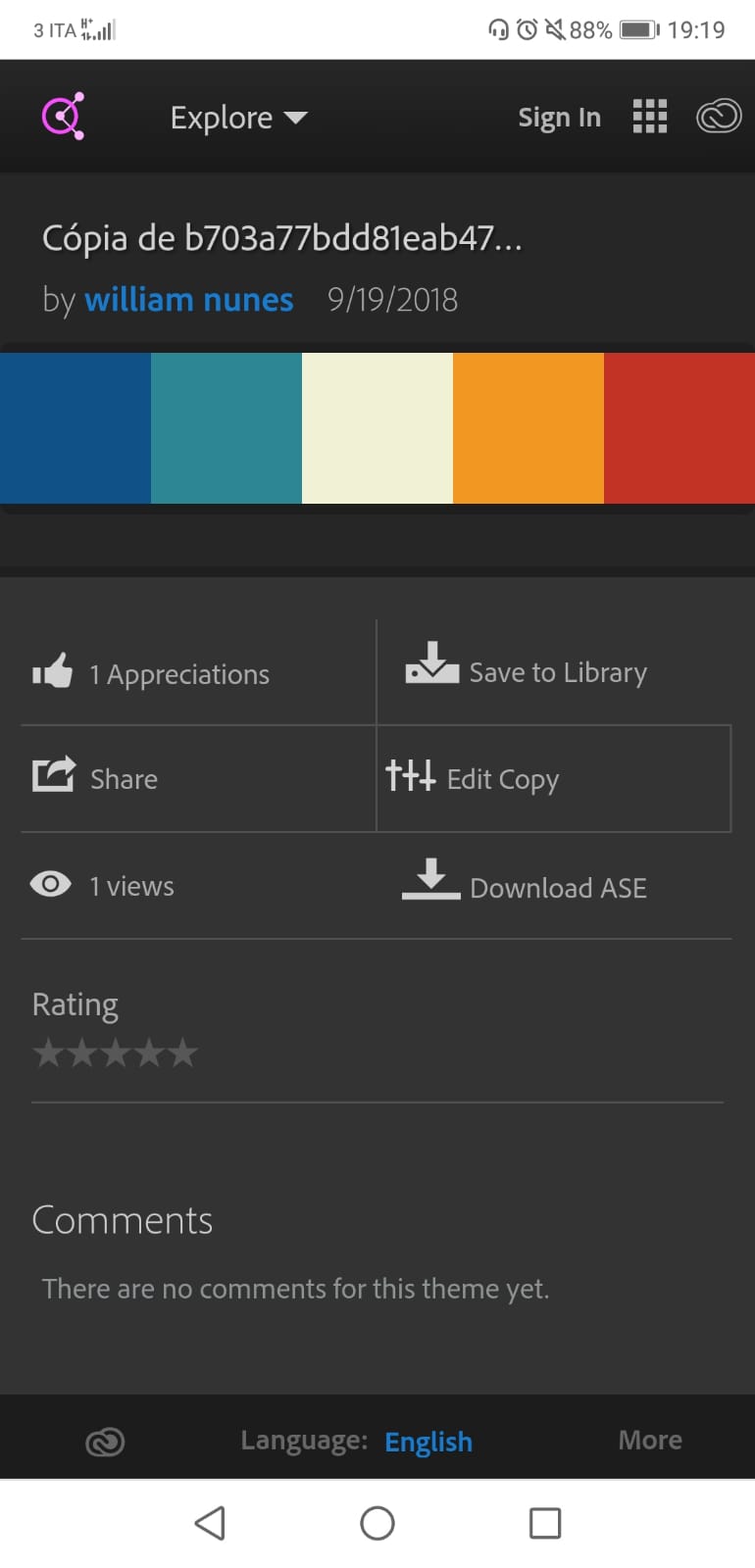The height and width of the screenshot is (1568, 755).
Task: Click the Language: label in footer
Action: click(304, 1441)
